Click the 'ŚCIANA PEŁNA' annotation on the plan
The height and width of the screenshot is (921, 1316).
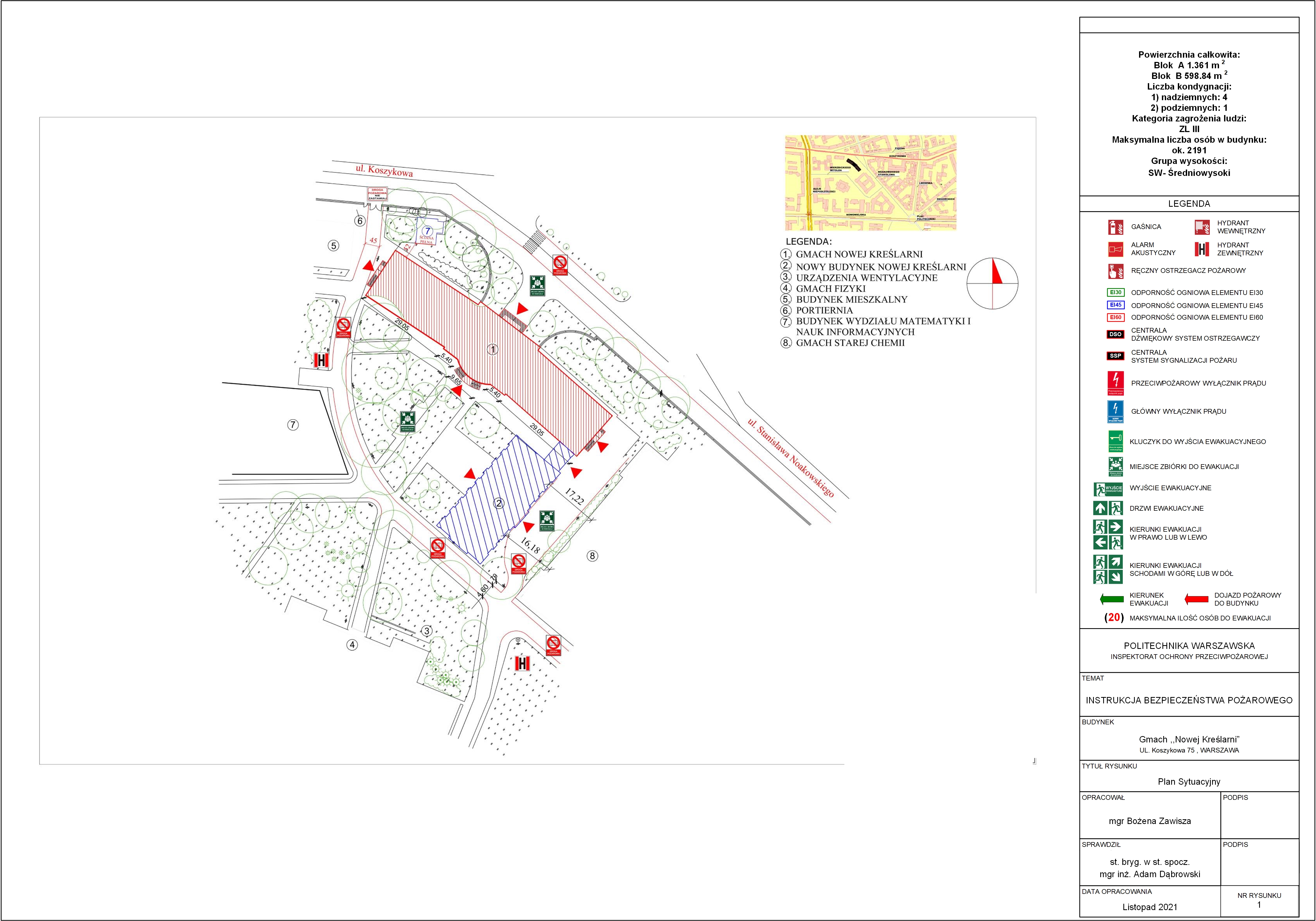[x=426, y=240]
